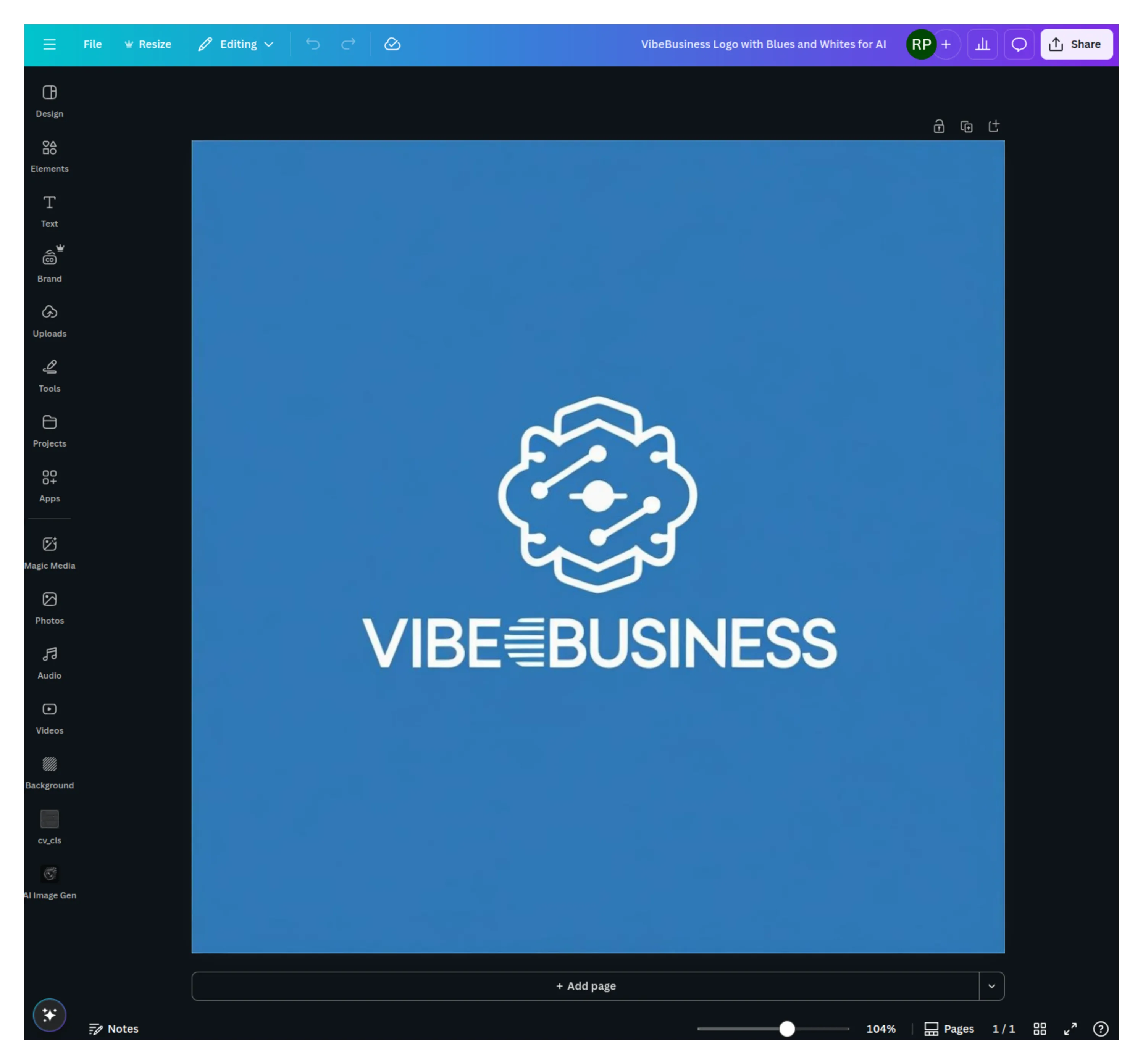Open the hamburger main menu

(50, 44)
